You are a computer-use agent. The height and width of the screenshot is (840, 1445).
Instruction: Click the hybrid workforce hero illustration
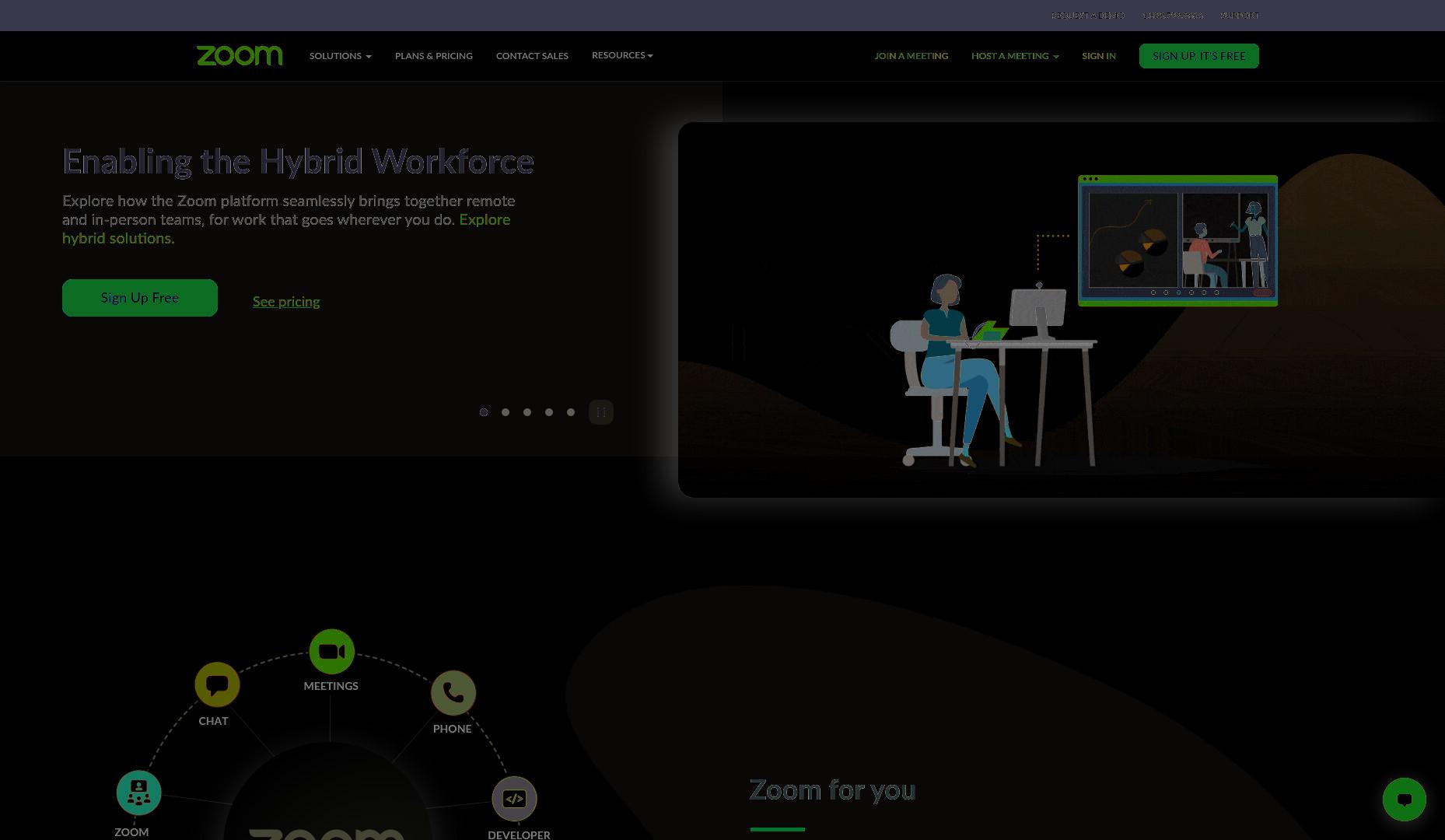click(x=1062, y=310)
